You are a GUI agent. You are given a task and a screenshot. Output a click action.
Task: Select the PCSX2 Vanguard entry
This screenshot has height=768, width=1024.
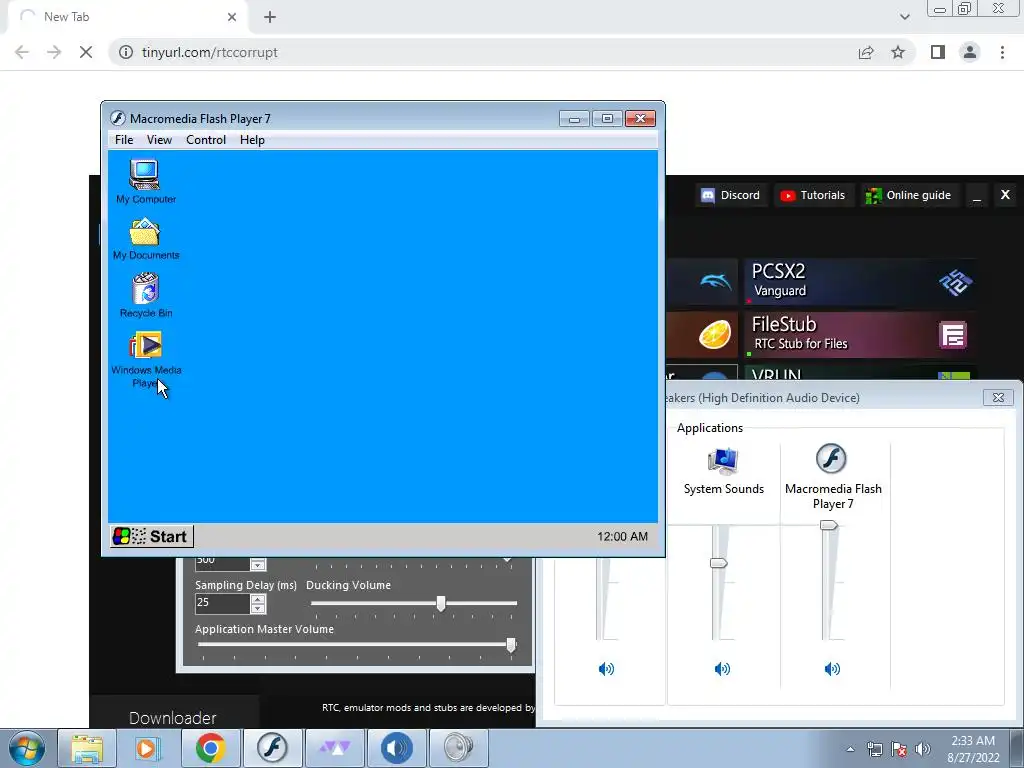[861, 281]
